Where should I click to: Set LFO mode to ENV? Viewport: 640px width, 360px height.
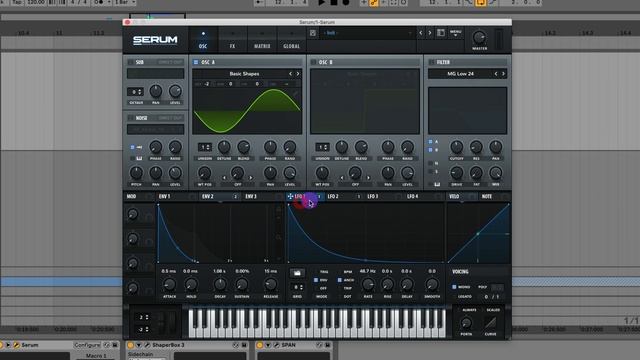click(x=316, y=280)
